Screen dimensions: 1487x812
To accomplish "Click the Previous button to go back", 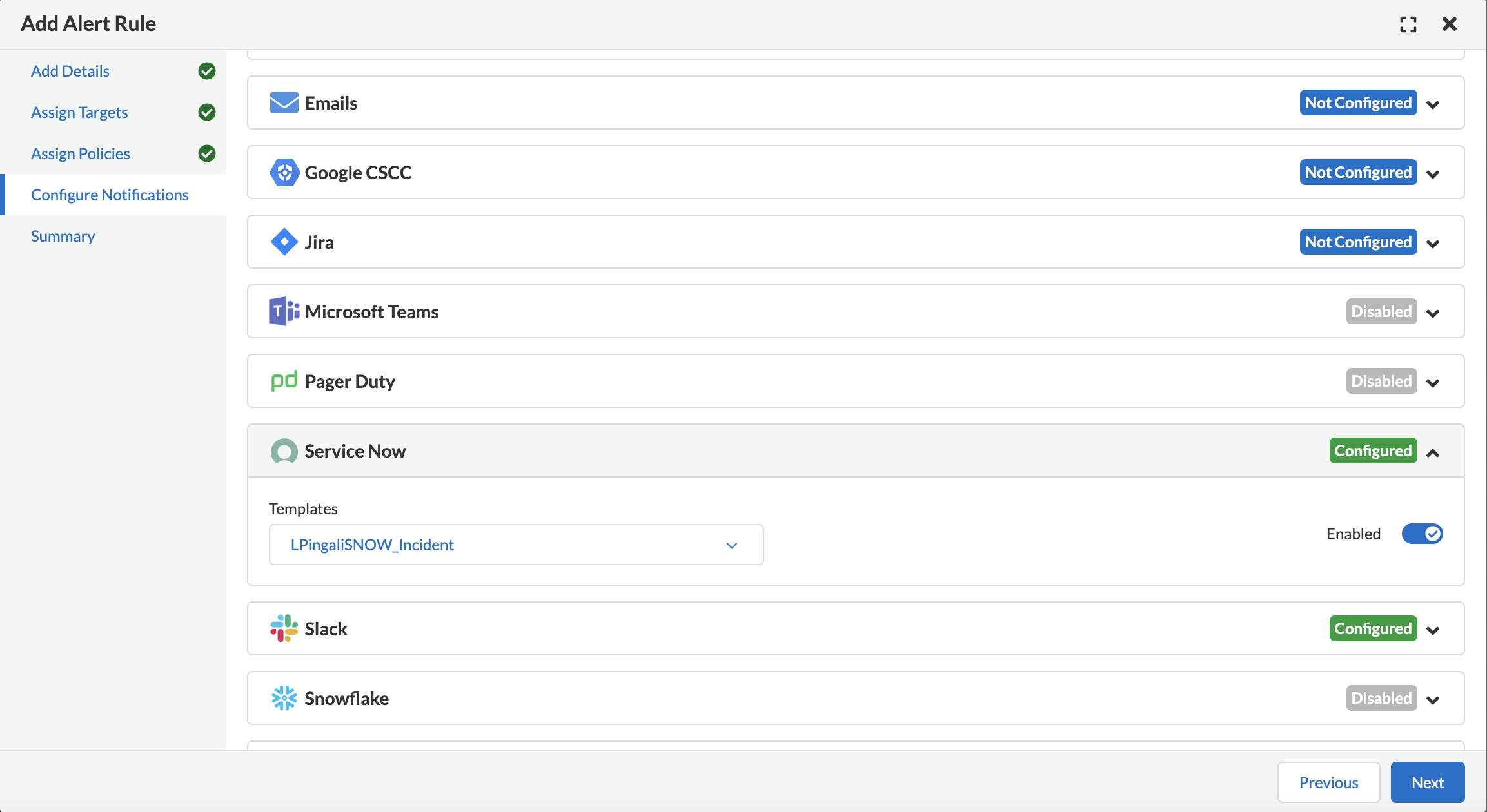I will click(x=1329, y=782).
